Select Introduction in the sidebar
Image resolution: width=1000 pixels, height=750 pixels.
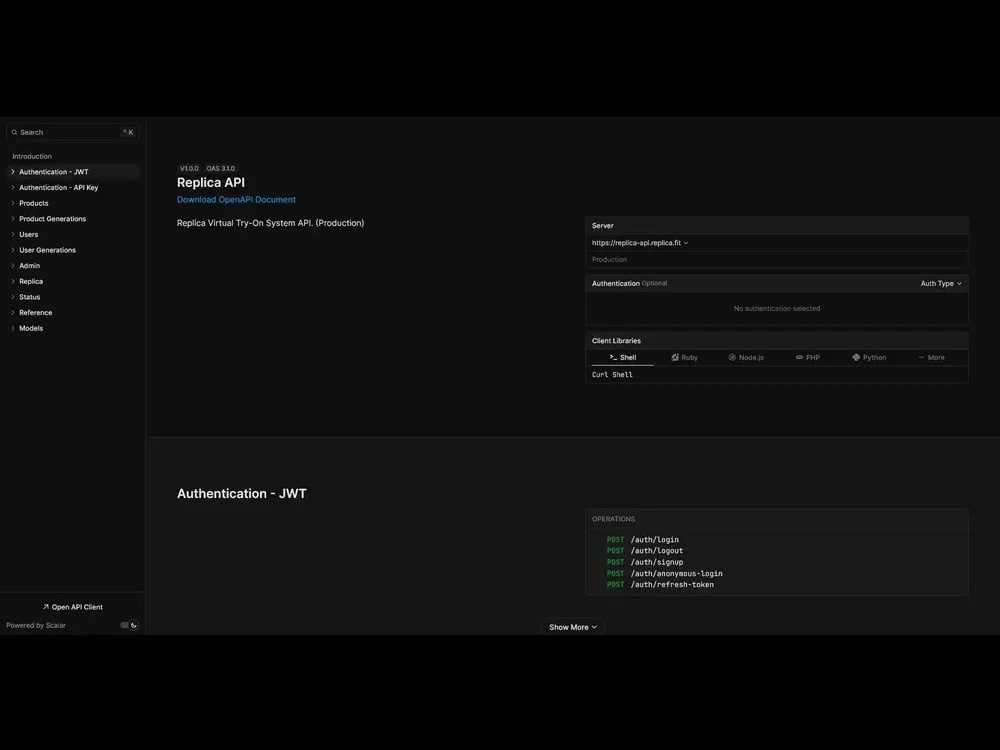(x=32, y=156)
